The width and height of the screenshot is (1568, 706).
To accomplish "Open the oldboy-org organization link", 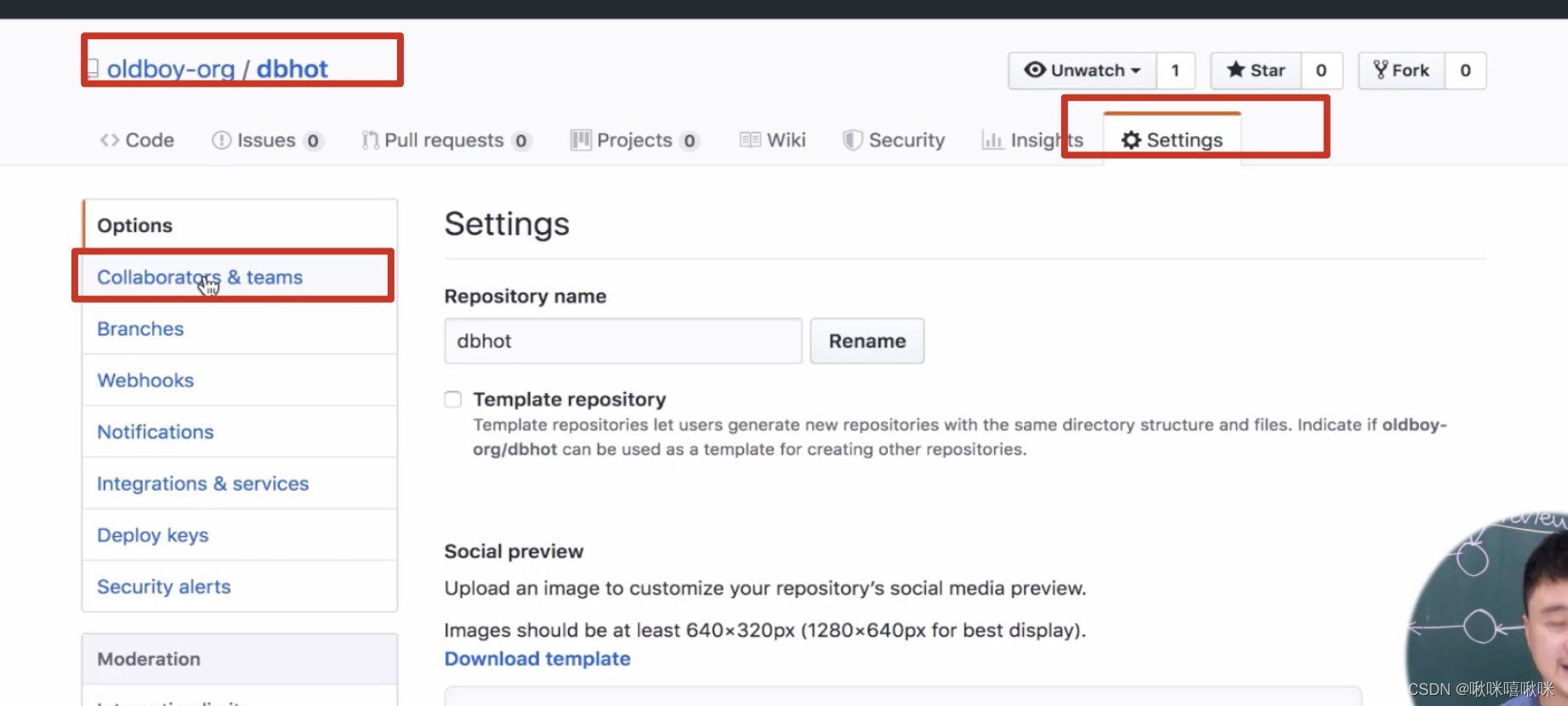I will coord(171,69).
